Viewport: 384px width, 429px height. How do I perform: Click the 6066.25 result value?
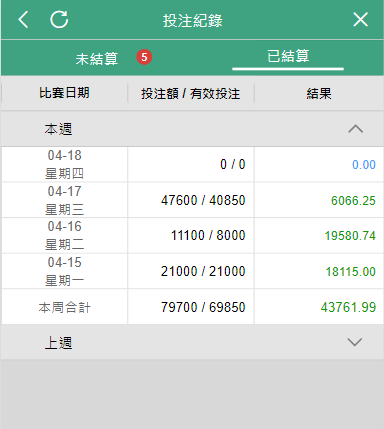pos(353,201)
